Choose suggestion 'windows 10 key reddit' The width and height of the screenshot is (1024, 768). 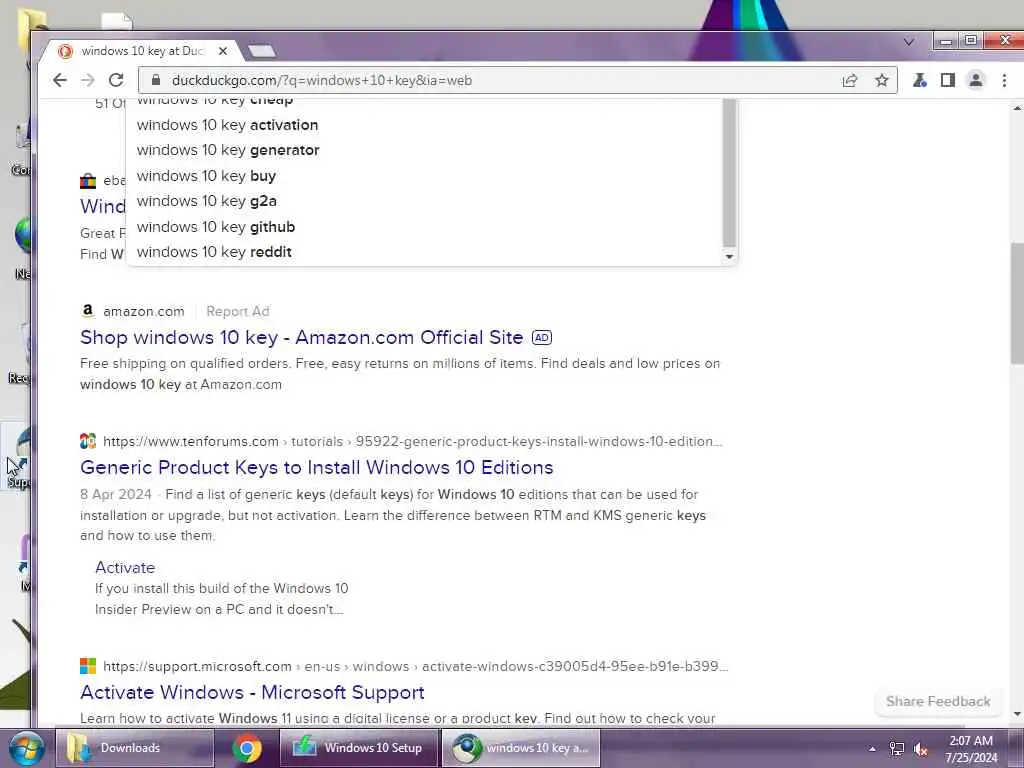point(214,252)
